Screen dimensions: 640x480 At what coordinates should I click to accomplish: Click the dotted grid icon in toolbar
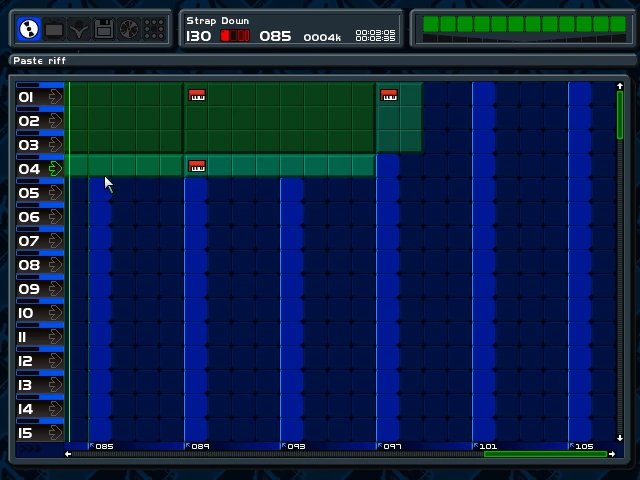coord(153,30)
